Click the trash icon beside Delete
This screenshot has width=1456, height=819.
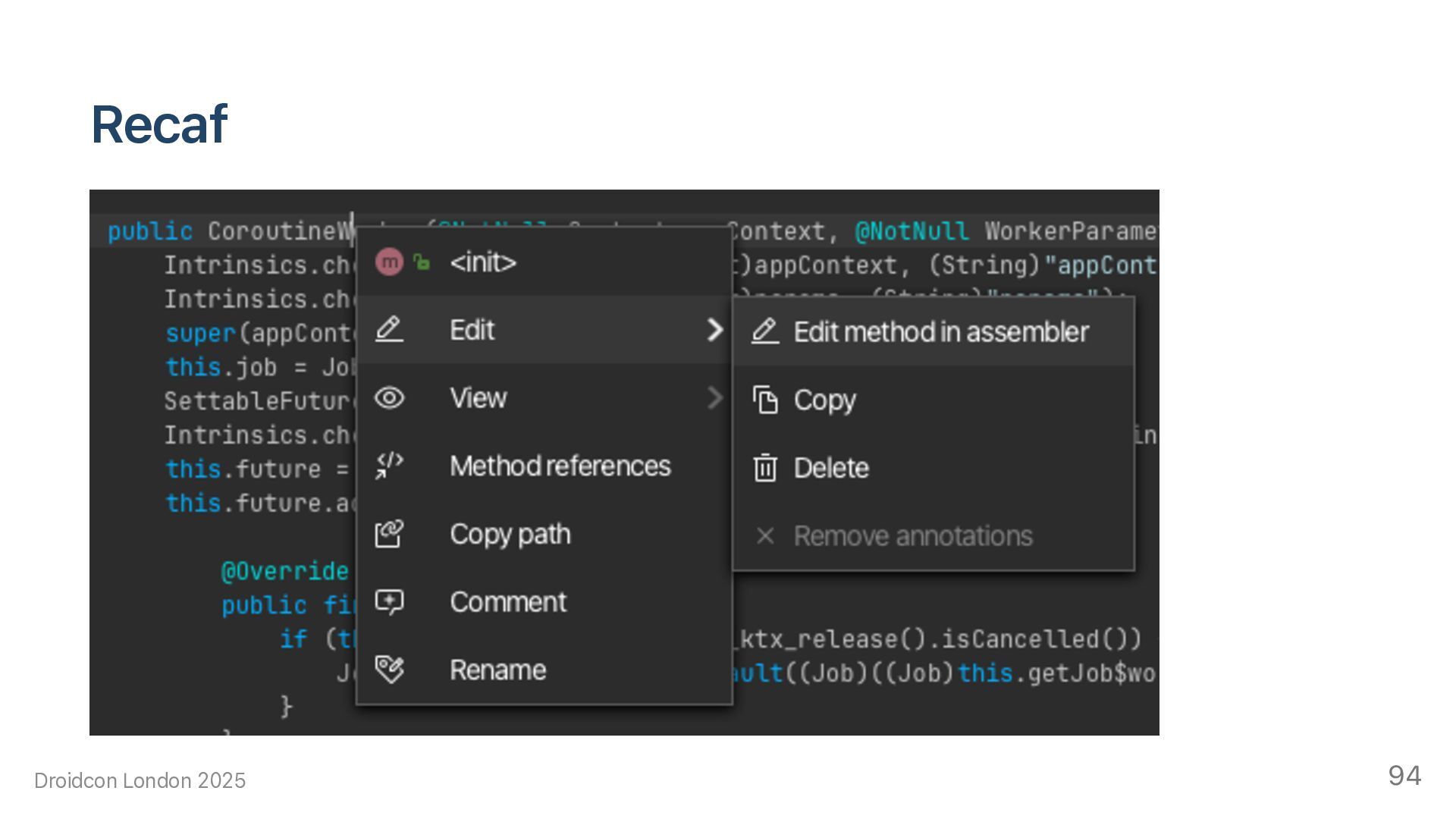point(765,468)
